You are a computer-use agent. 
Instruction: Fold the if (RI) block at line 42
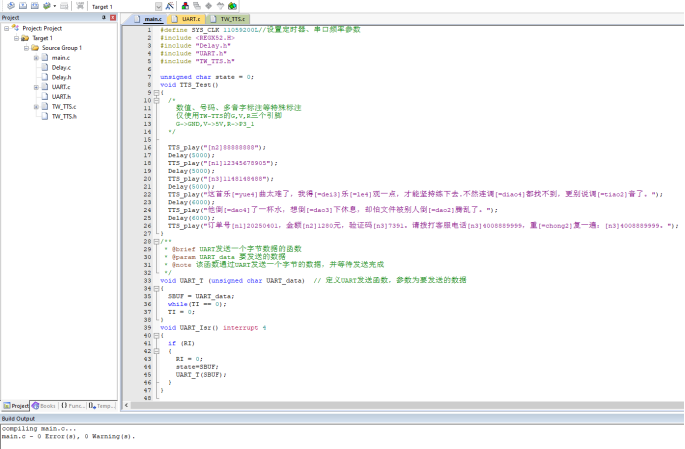tap(156, 351)
